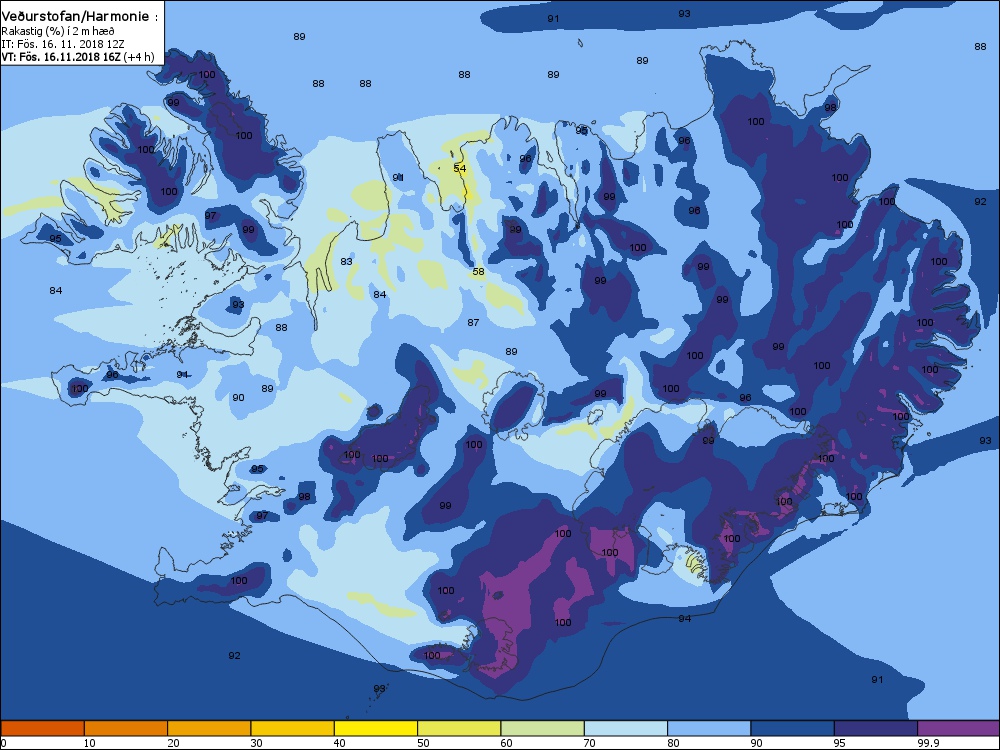Screen dimensions: 1000x750
Task: Select the 90–95 dark blue legend swatch
Action: click(x=793, y=728)
